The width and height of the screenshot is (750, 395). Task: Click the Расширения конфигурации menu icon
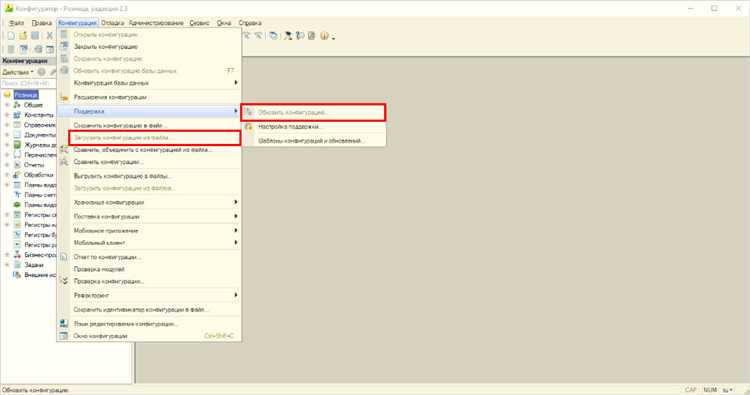click(64, 97)
